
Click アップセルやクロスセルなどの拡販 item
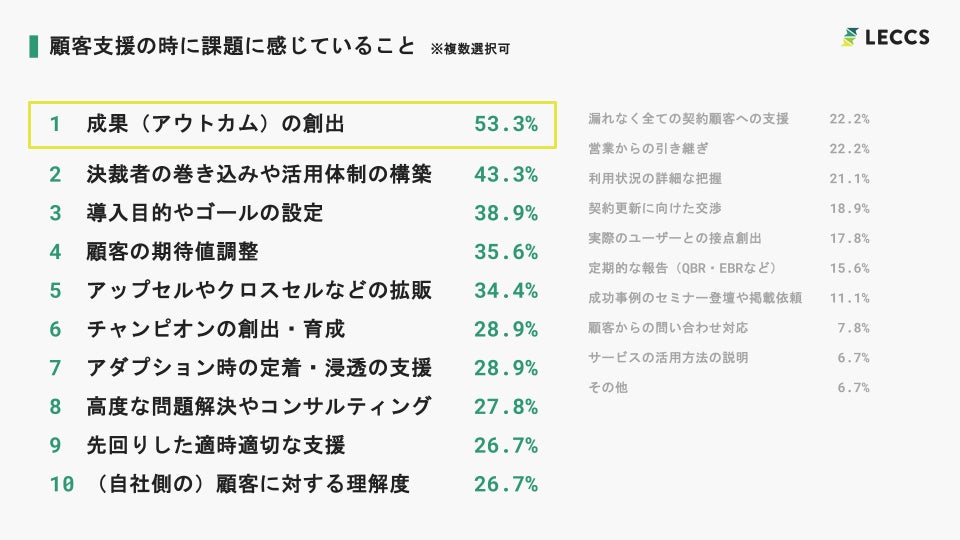click(x=259, y=290)
